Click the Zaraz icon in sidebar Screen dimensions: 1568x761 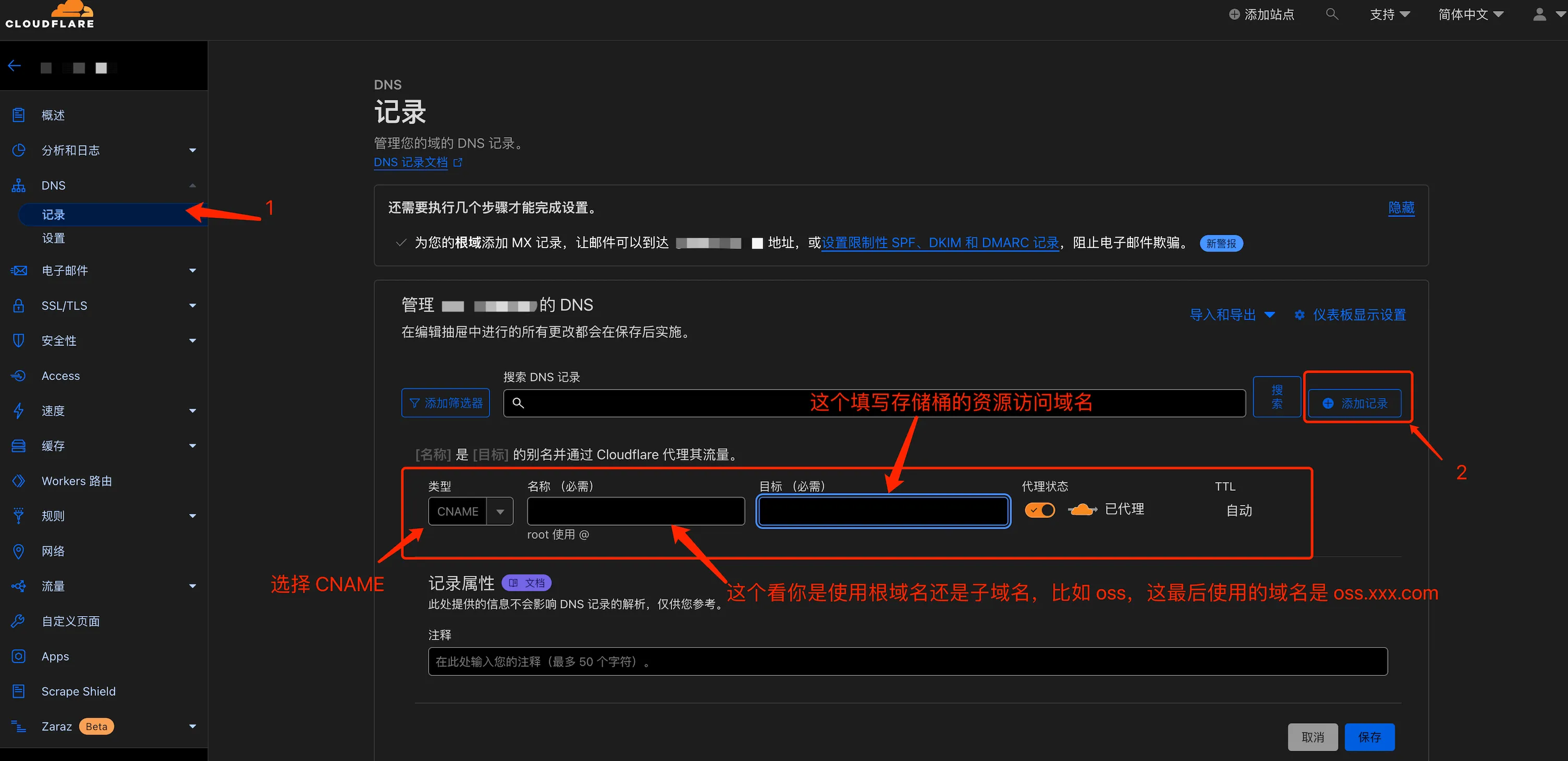[x=19, y=726]
